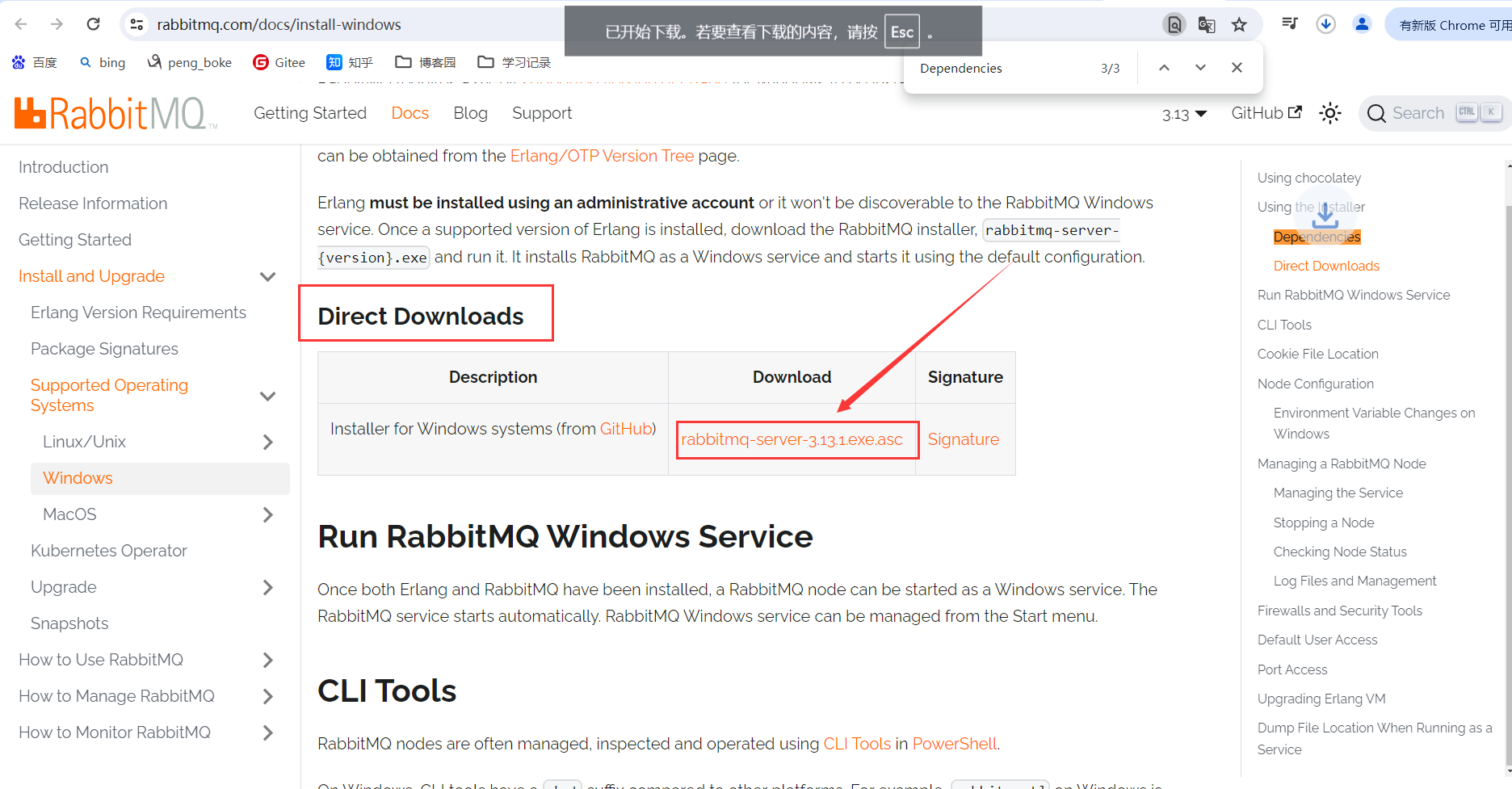The image size is (1512, 789).
Task: Click the address bar URL
Action: click(x=279, y=24)
